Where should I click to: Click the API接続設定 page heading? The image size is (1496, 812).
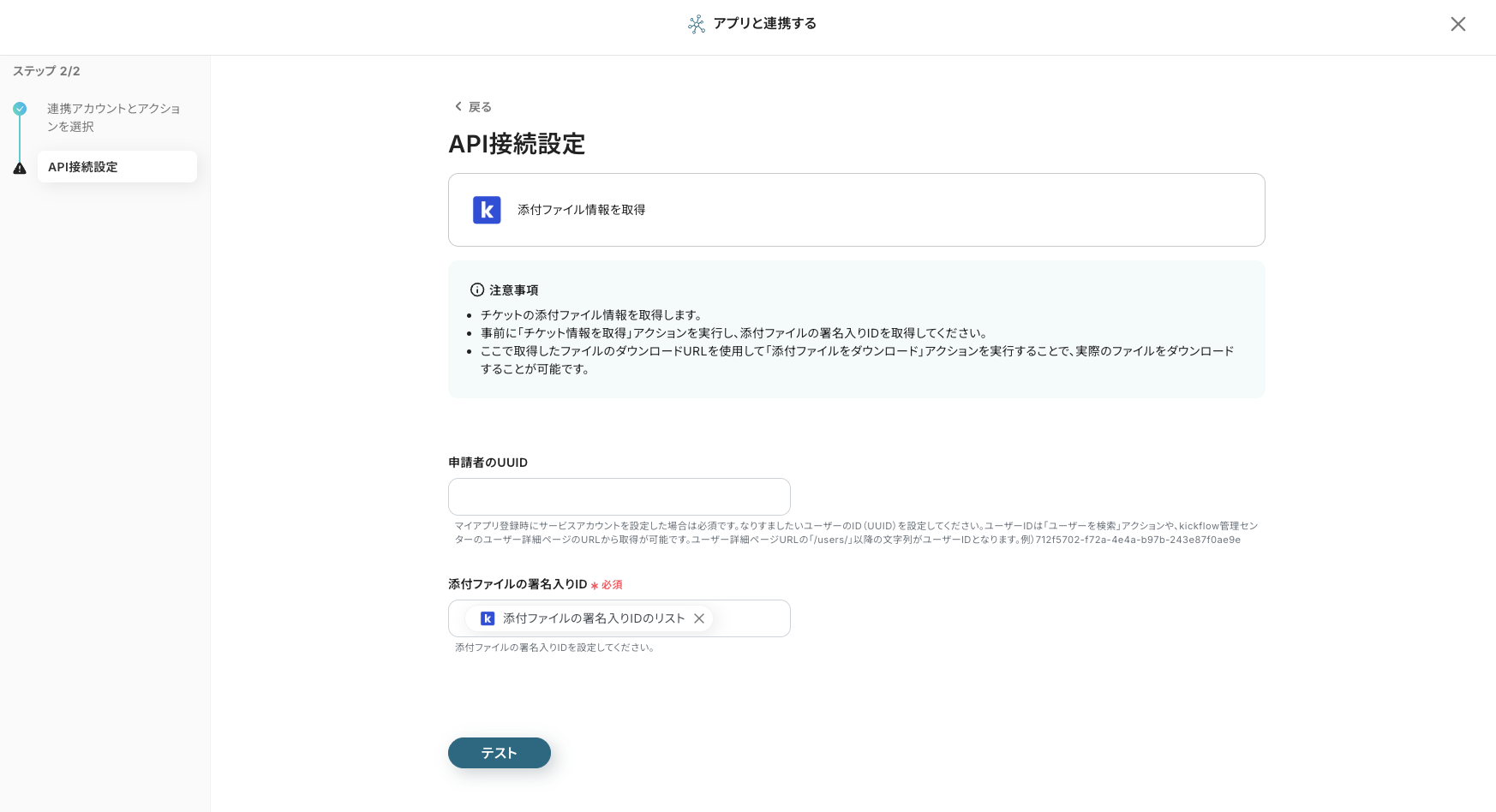[x=517, y=144]
